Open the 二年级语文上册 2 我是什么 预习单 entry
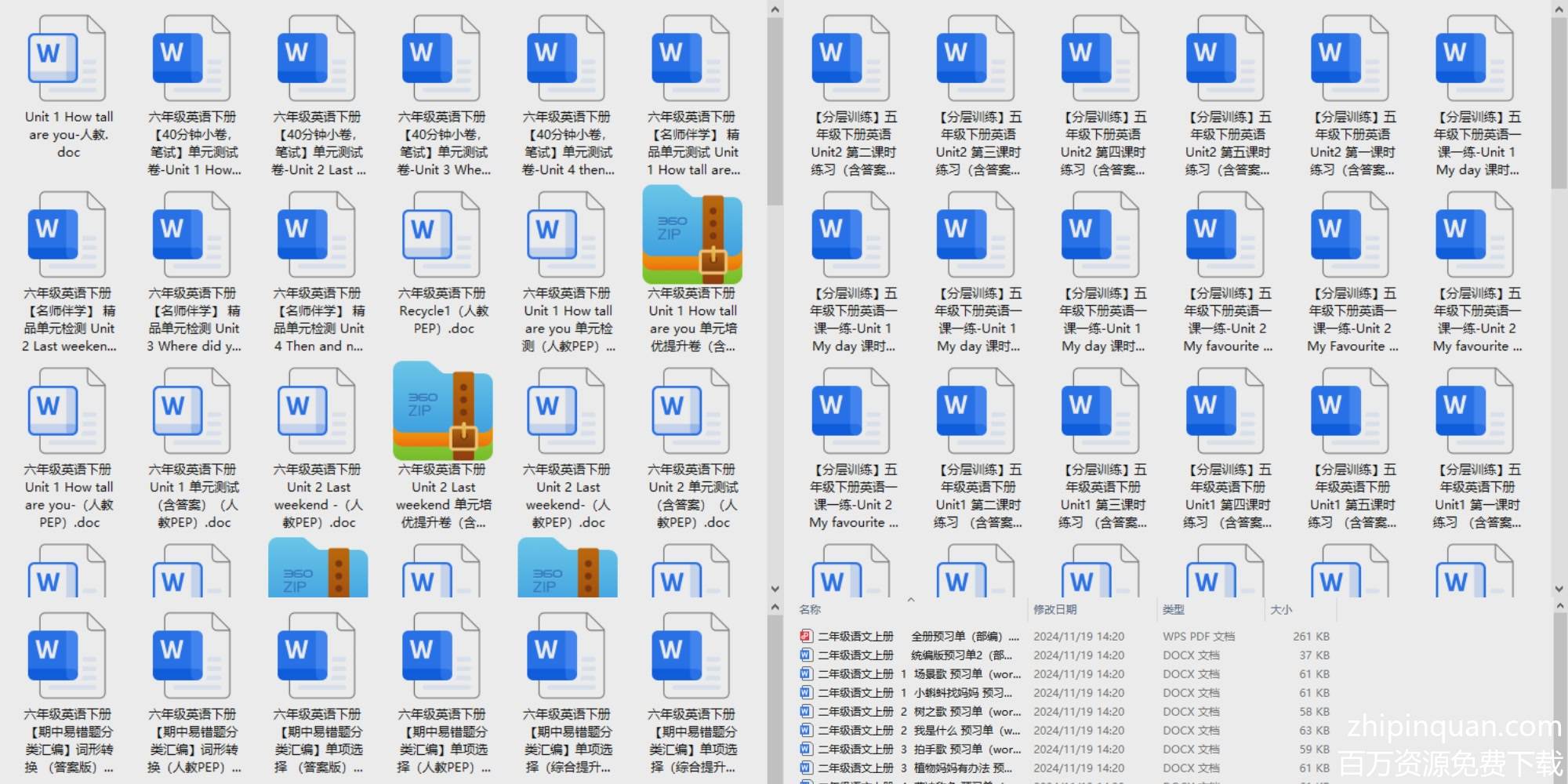 (917, 731)
